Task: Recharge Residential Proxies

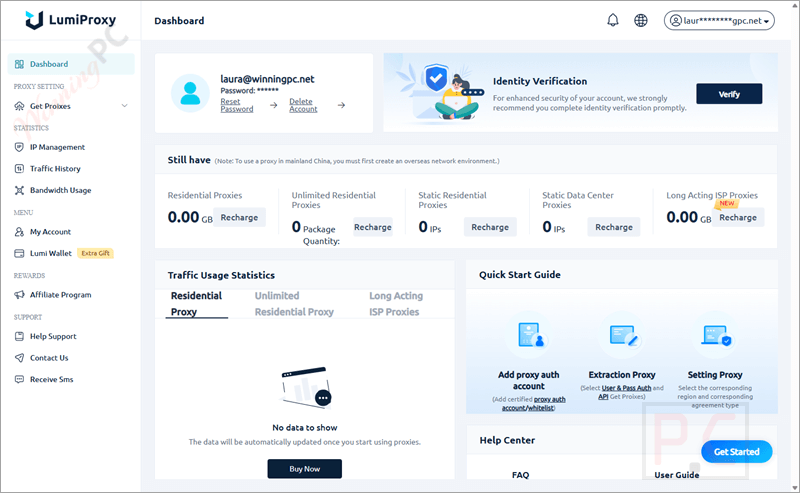Action: [x=239, y=217]
